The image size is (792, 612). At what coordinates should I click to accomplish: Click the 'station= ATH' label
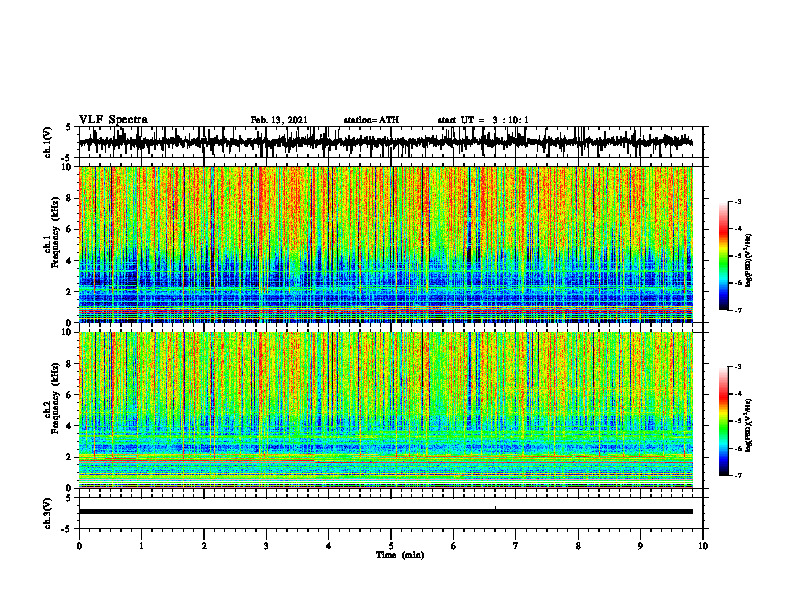tap(371, 120)
